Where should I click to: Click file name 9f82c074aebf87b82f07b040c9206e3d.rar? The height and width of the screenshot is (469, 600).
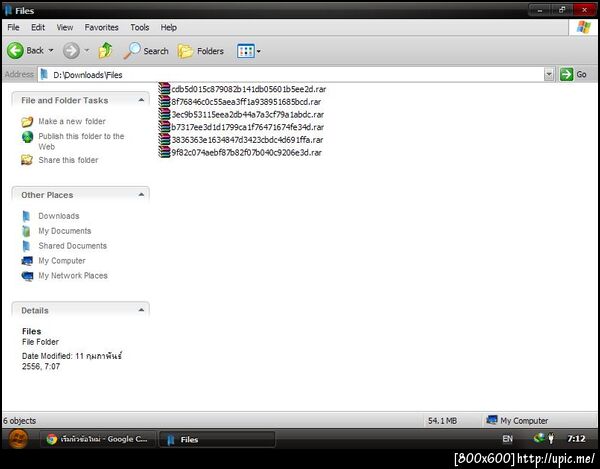246,152
